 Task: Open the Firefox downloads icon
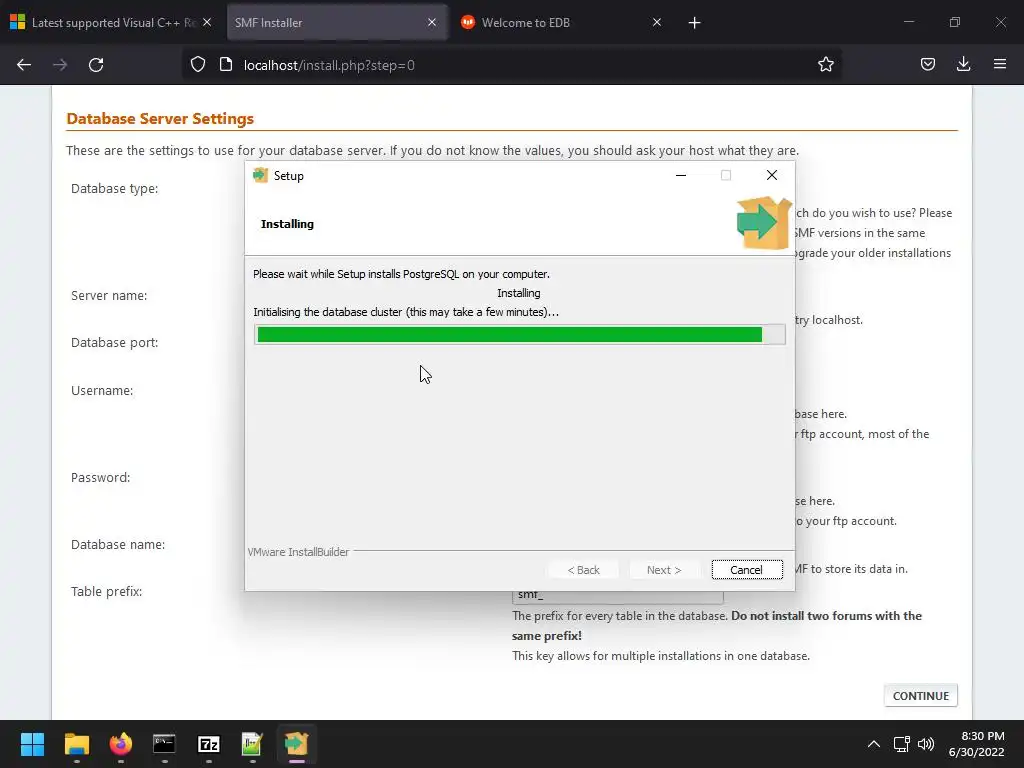coord(963,65)
